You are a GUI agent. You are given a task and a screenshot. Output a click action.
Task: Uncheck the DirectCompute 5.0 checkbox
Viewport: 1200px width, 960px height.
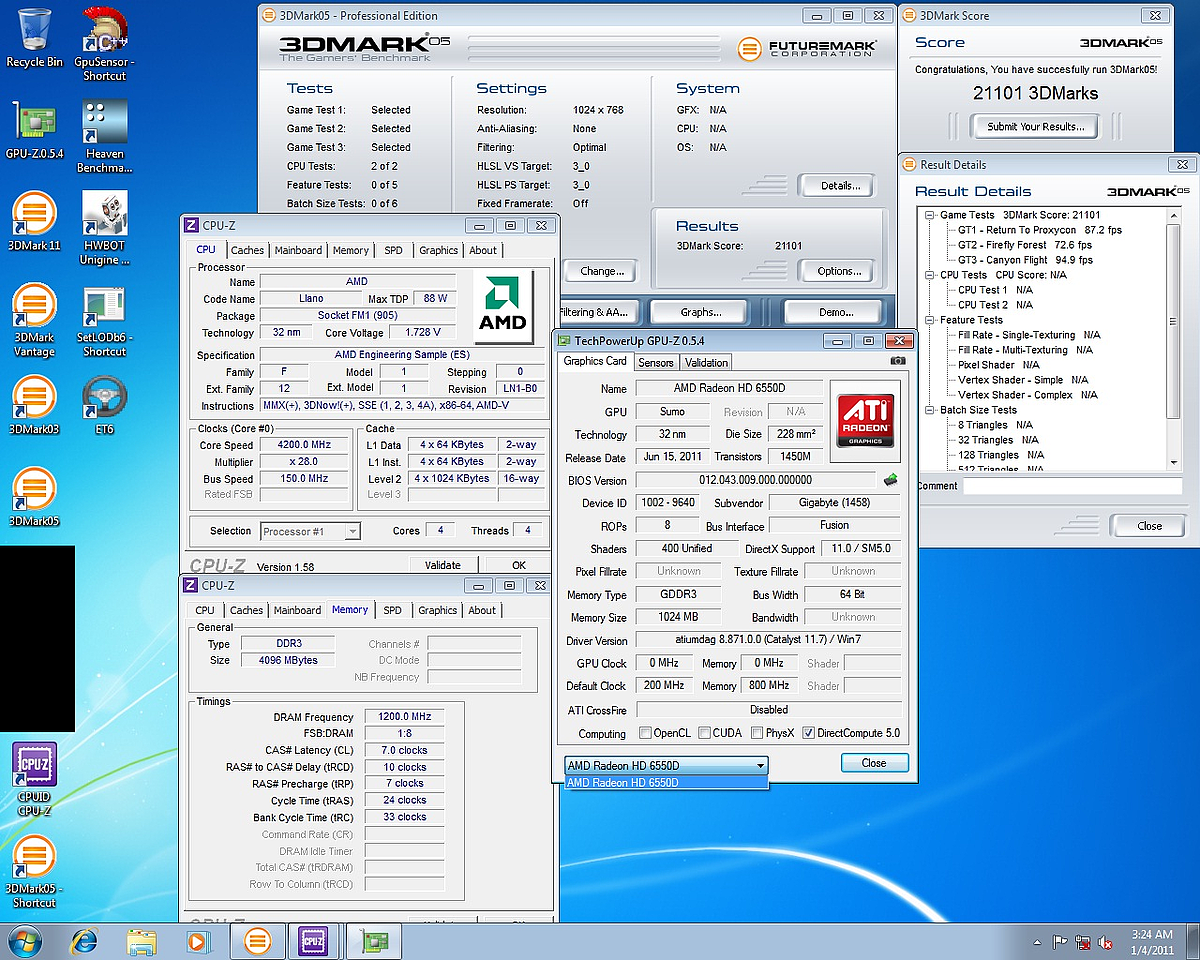coord(808,733)
